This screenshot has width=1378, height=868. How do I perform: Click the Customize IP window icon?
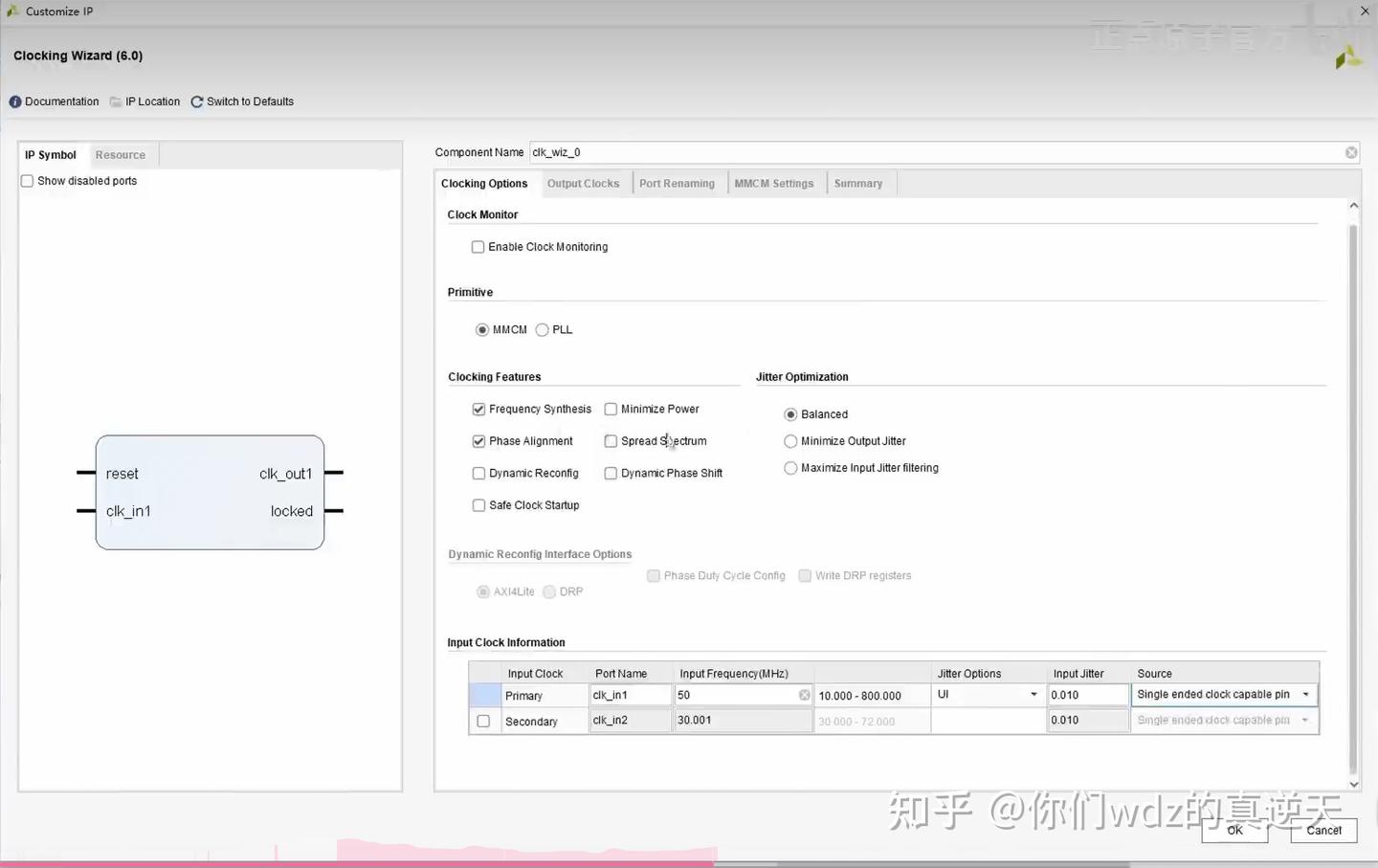13,11
